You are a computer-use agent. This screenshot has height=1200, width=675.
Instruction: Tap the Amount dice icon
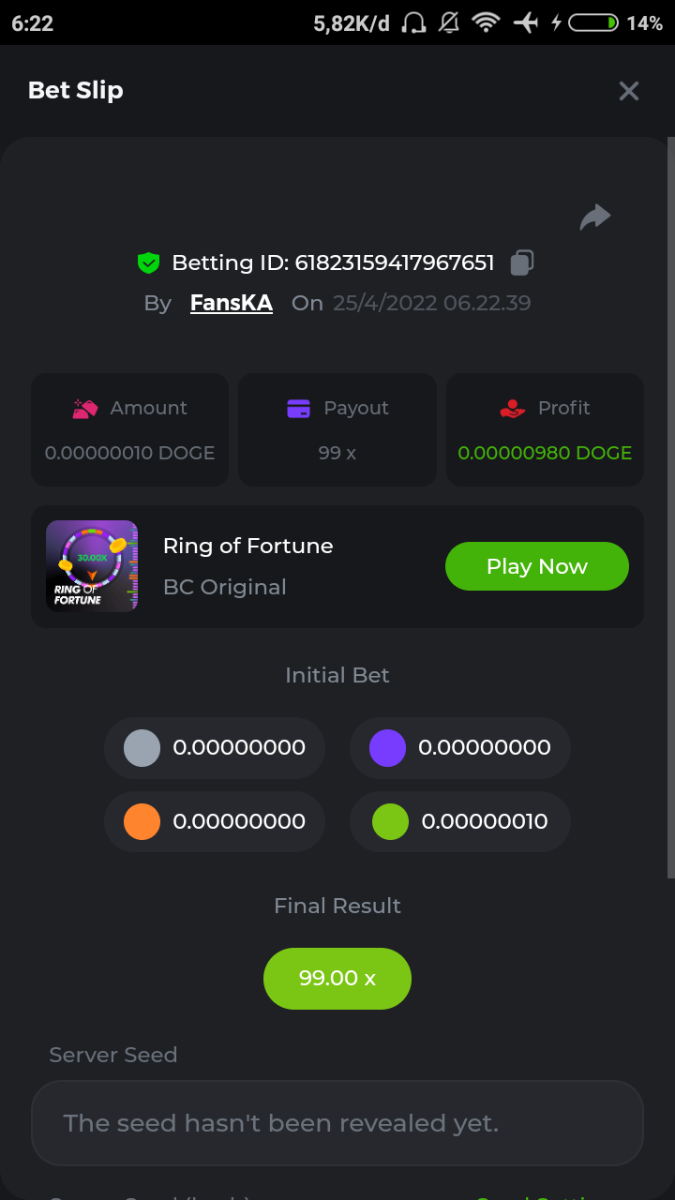85,408
